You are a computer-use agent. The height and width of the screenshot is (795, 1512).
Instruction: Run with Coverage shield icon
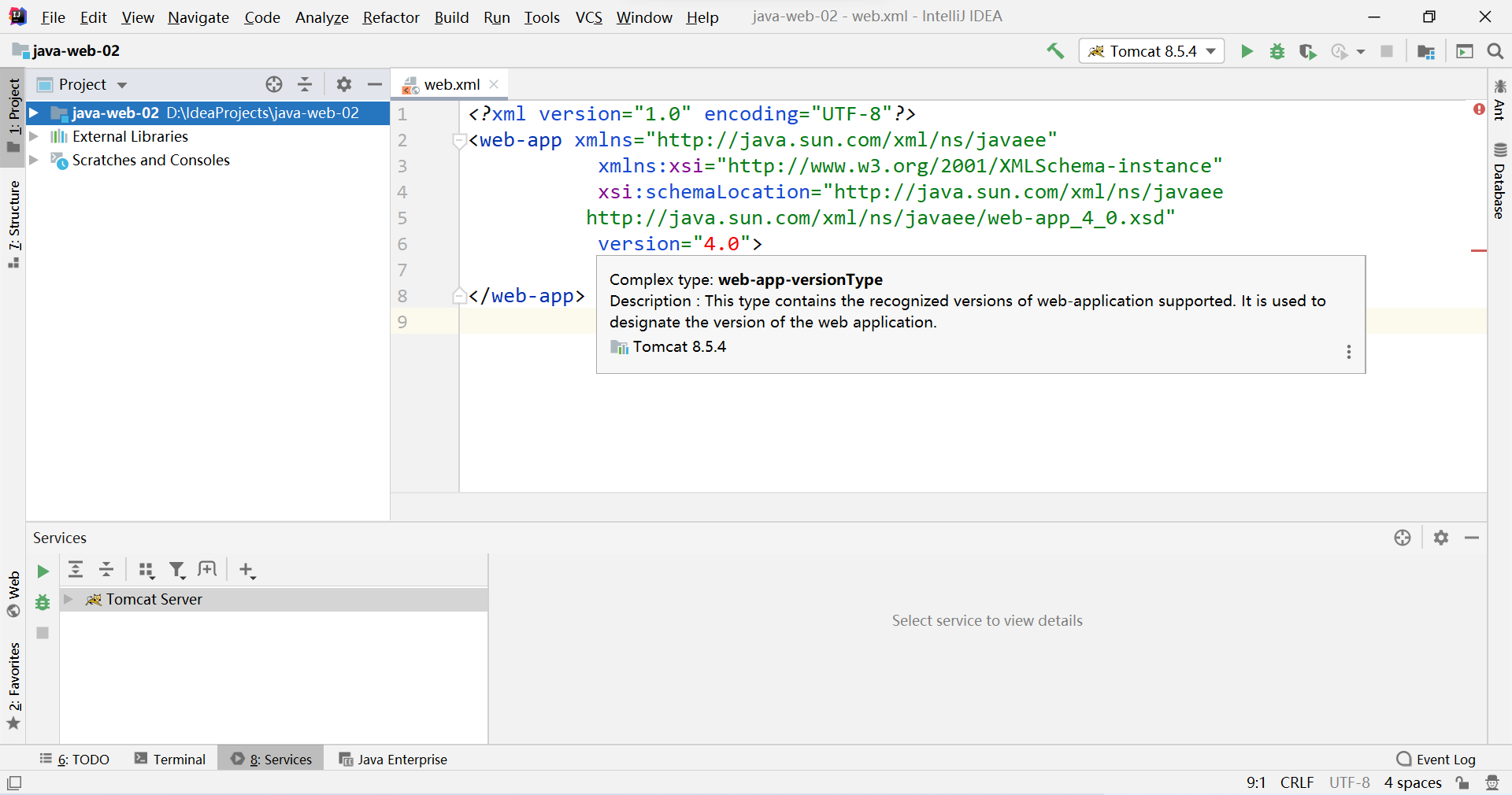[x=1307, y=51]
